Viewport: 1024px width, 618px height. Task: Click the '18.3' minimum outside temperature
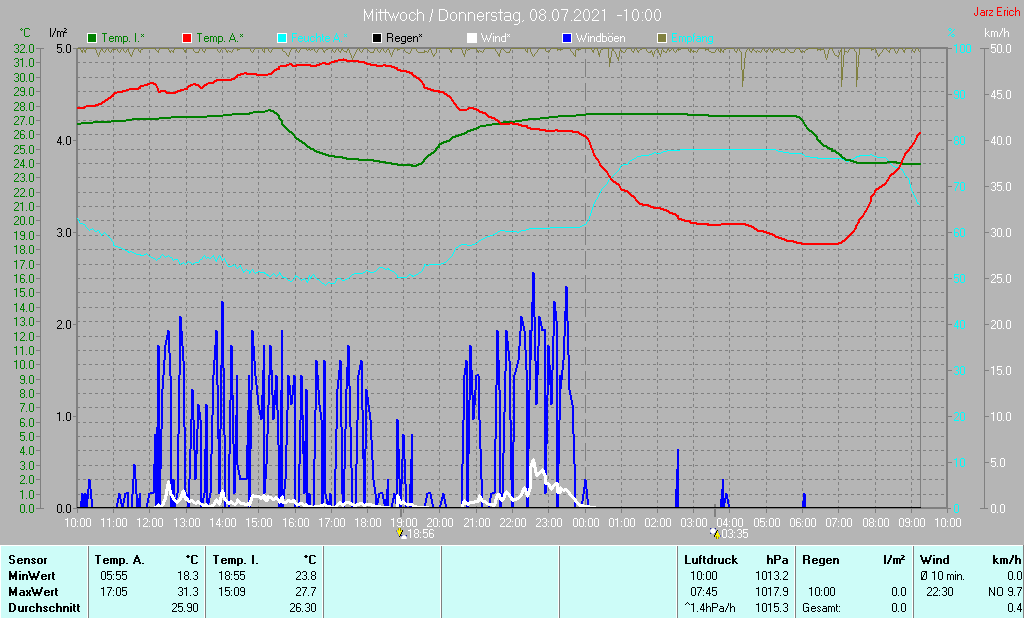click(x=187, y=576)
